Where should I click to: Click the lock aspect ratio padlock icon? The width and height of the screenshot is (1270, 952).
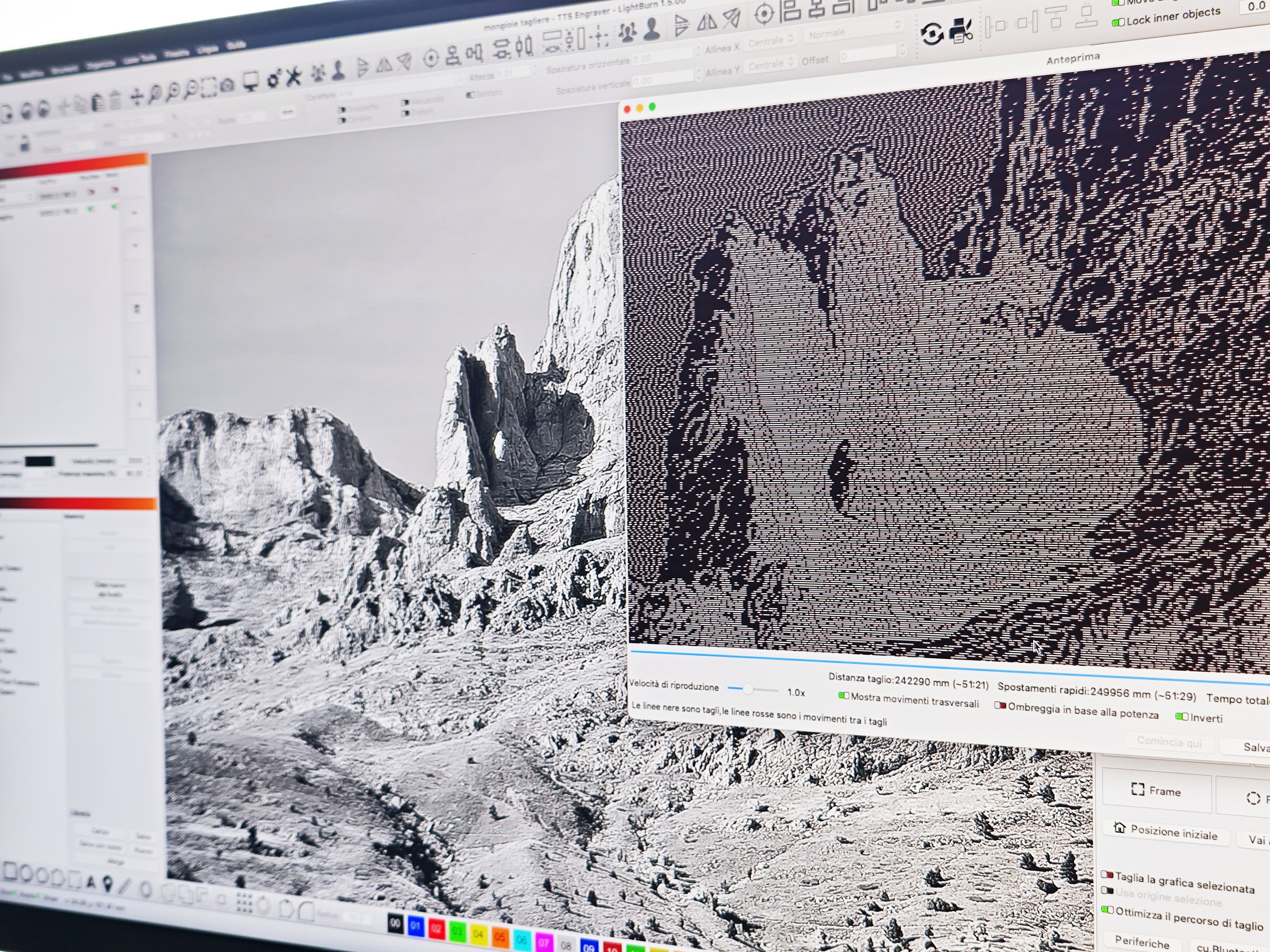(25, 143)
